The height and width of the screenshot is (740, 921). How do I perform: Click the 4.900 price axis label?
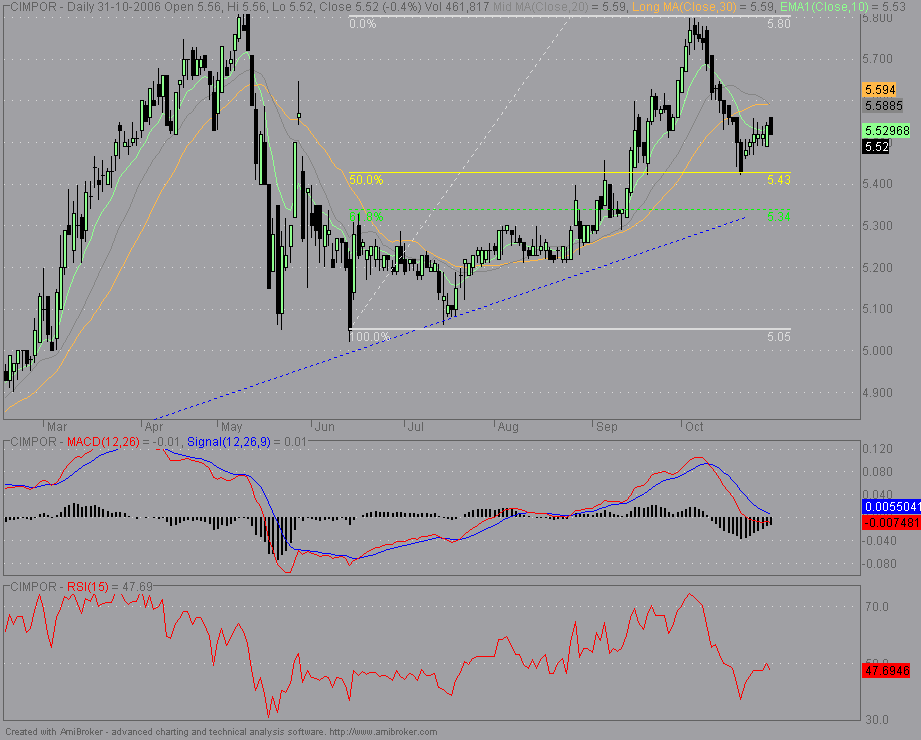tap(877, 392)
